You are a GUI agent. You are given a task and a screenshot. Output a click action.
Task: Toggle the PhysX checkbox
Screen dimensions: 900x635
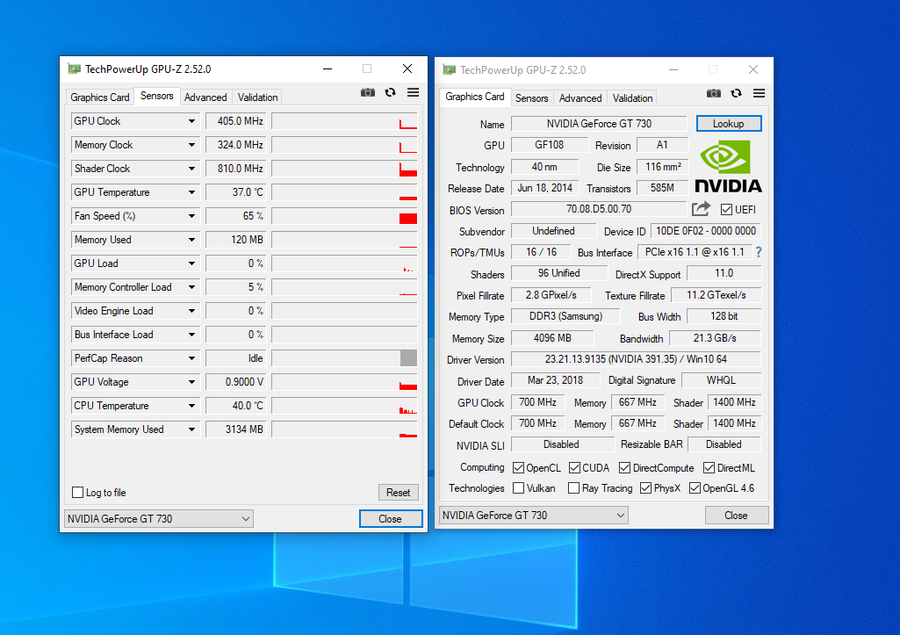tap(646, 488)
